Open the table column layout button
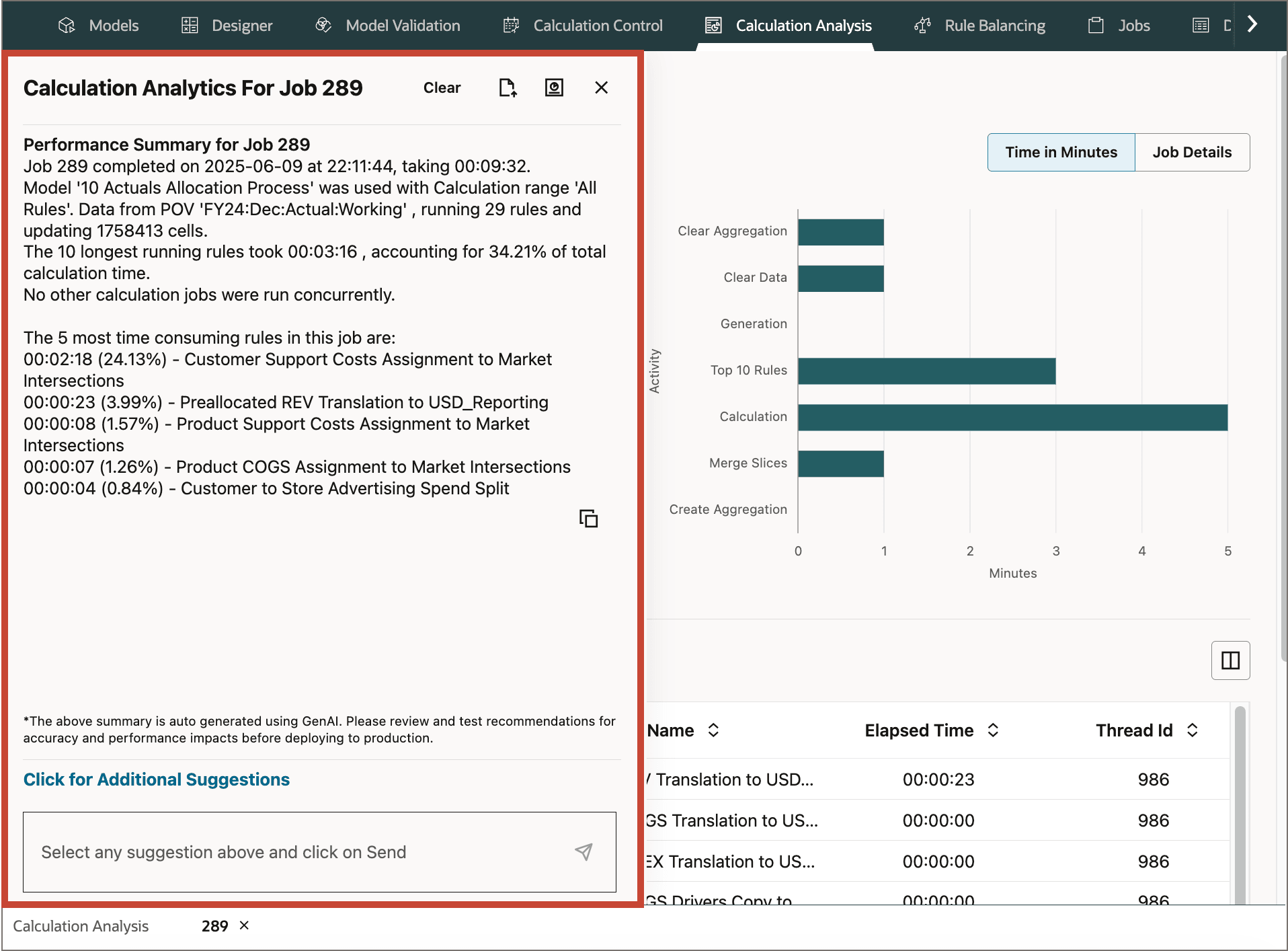The image size is (1288, 951). (x=1230, y=660)
